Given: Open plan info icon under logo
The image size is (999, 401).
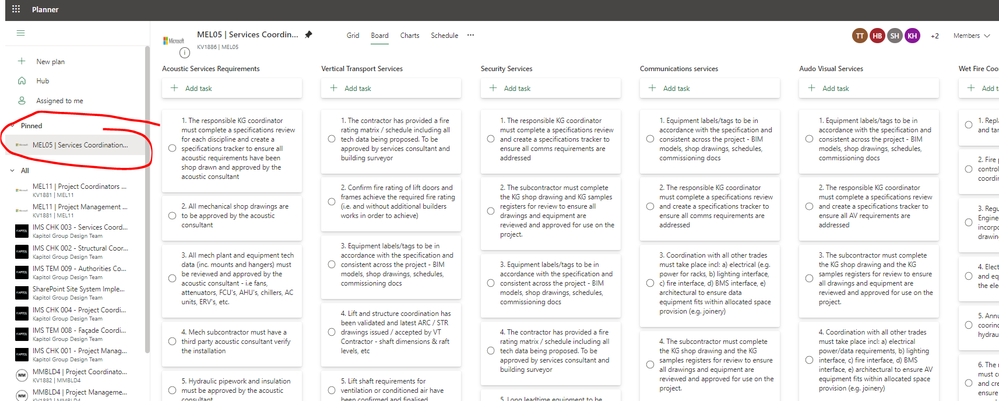Looking at the screenshot, I should (184, 52).
